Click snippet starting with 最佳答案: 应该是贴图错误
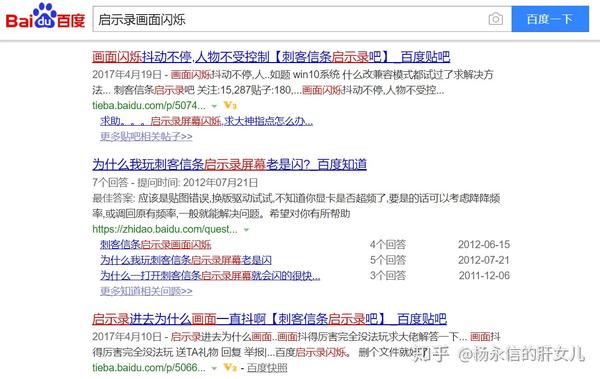 (x=296, y=206)
